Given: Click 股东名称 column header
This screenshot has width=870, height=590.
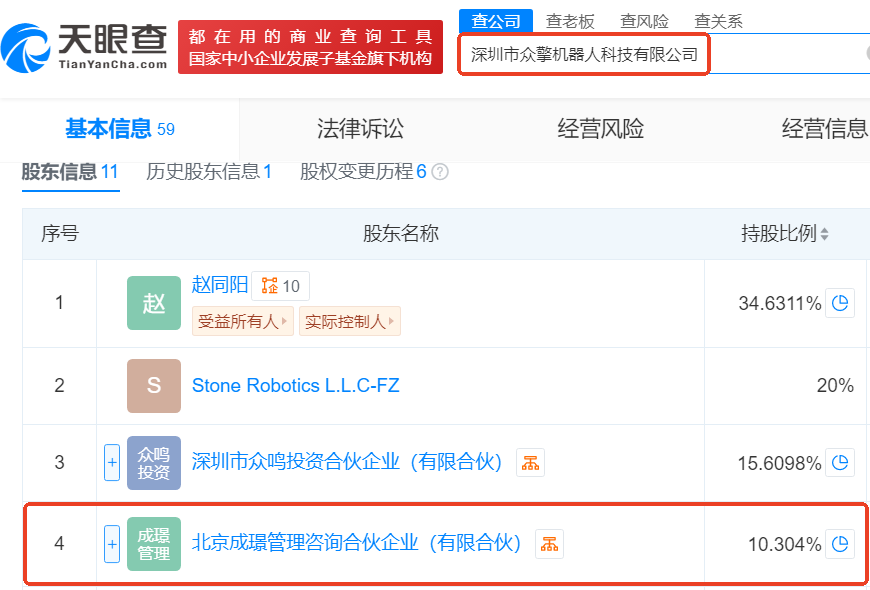Looking at the screenshot, I should 401,234.
